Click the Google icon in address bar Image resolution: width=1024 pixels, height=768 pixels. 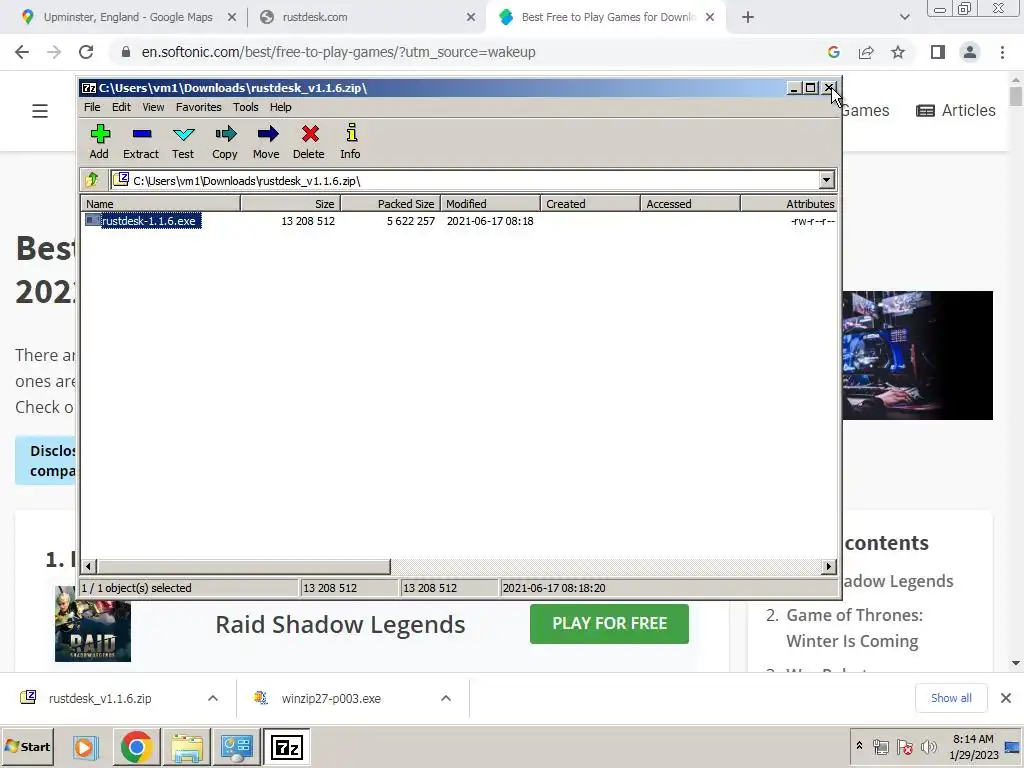click(x=833, y=52)
